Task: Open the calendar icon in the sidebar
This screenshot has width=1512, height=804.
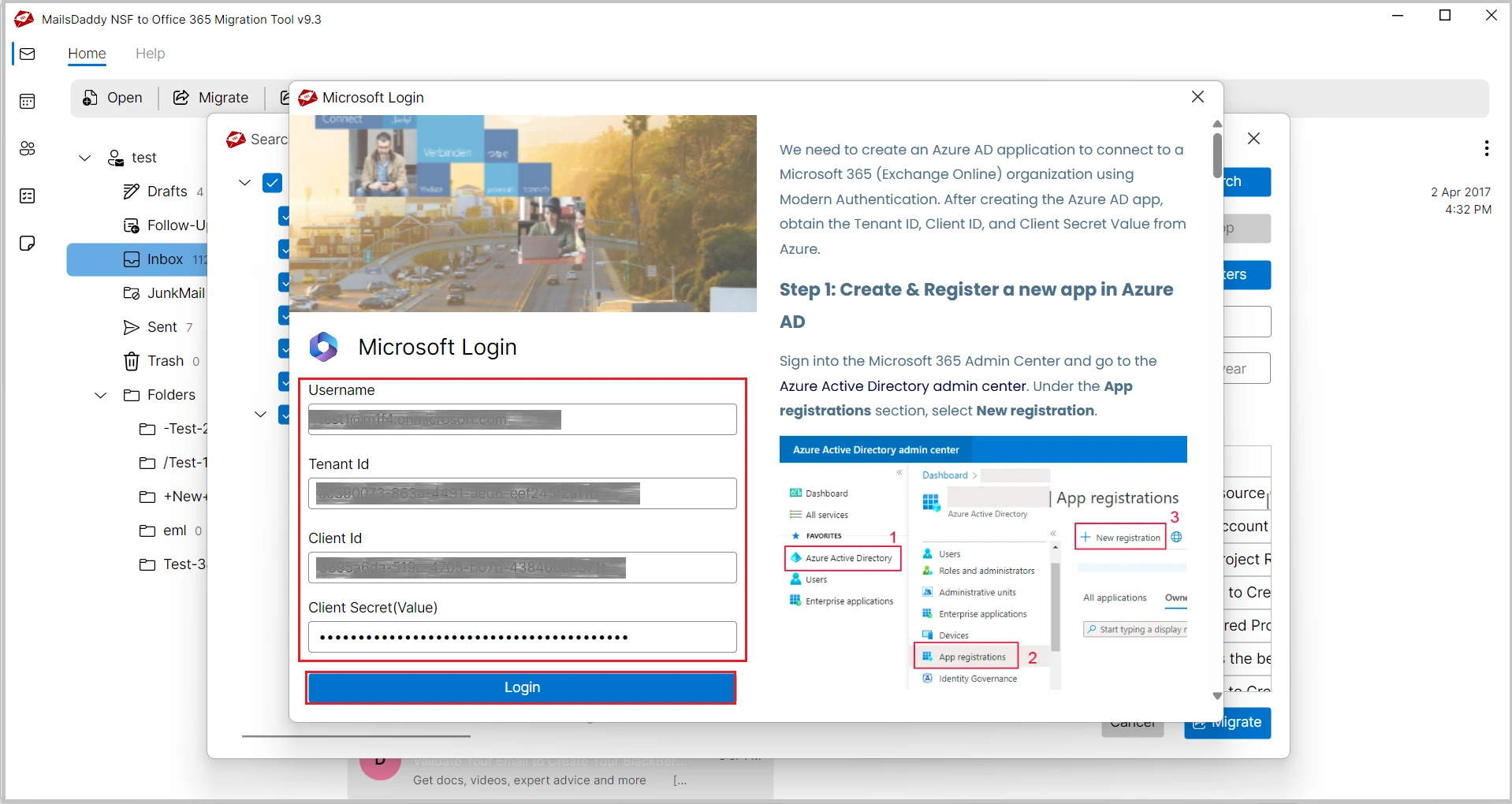Action: click(x=28, y=101)
